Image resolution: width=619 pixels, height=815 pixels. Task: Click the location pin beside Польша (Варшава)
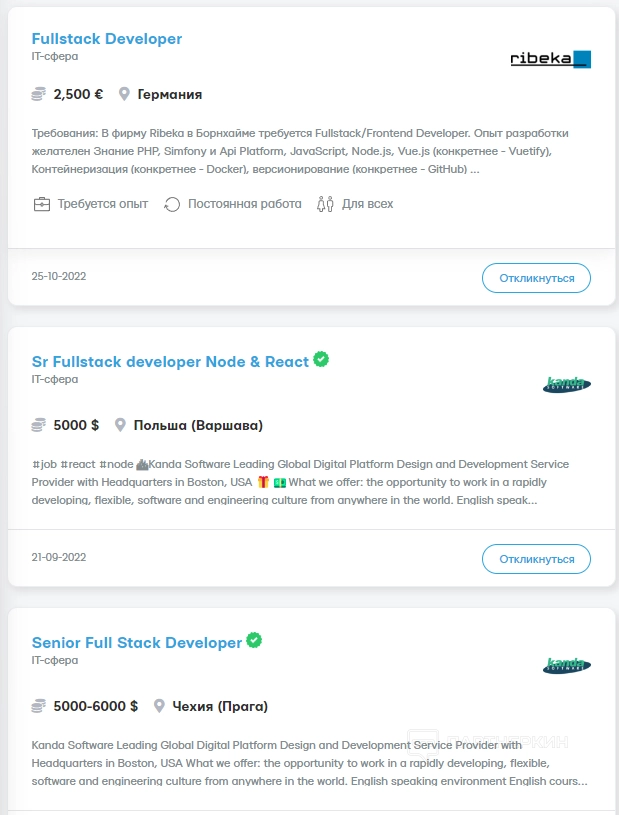[x=120, y=425]
